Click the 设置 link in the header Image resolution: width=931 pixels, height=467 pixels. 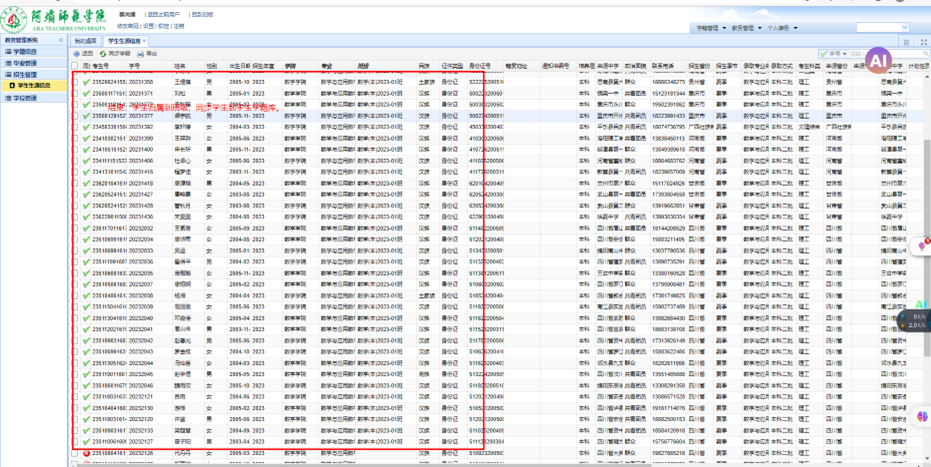[x=148, y=26]
